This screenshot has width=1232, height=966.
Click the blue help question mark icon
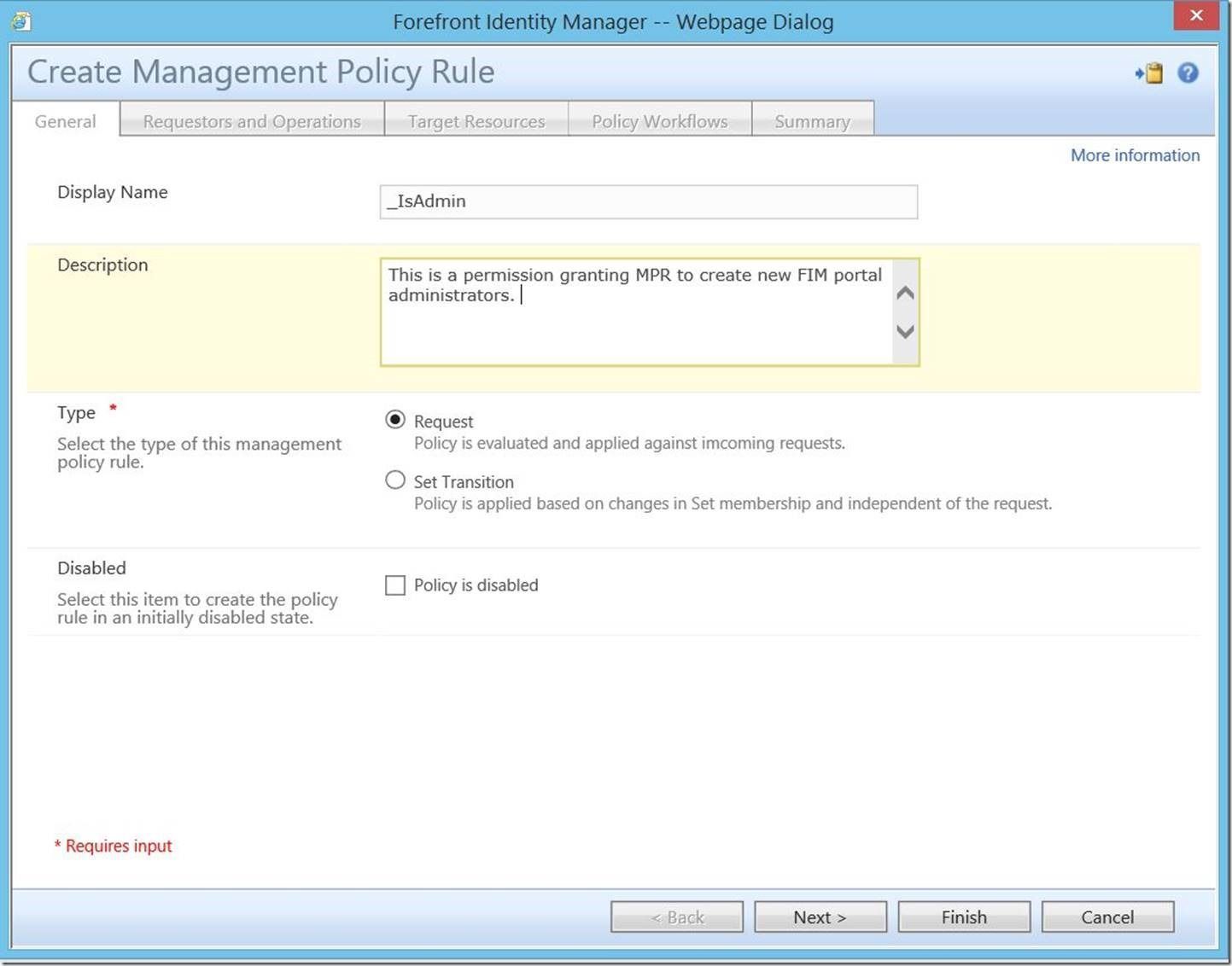coord(1188,73)
